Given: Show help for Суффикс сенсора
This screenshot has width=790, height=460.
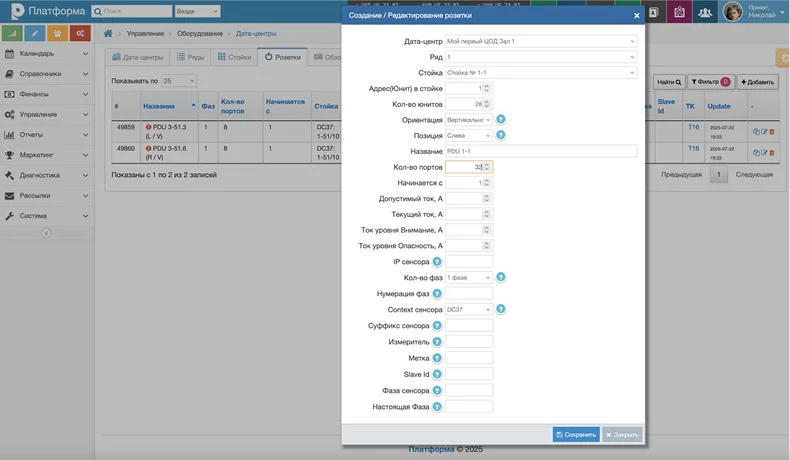Looking at the screenshot, I should tap(437, 325).
